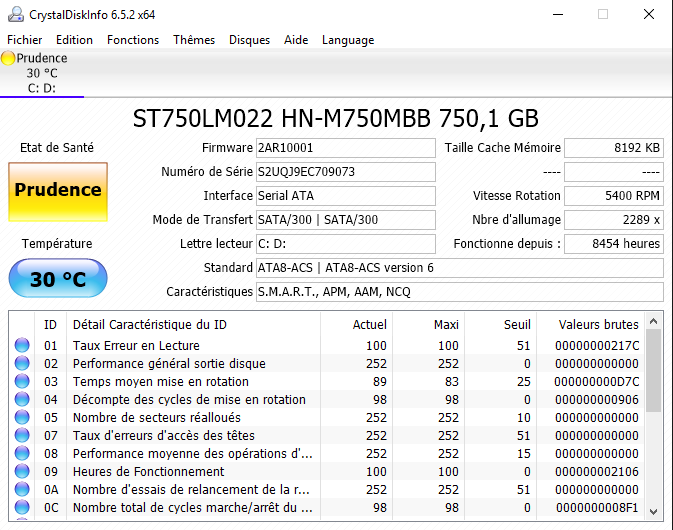Click the scrollbar up arrow in SMART list

pos(653,321)
